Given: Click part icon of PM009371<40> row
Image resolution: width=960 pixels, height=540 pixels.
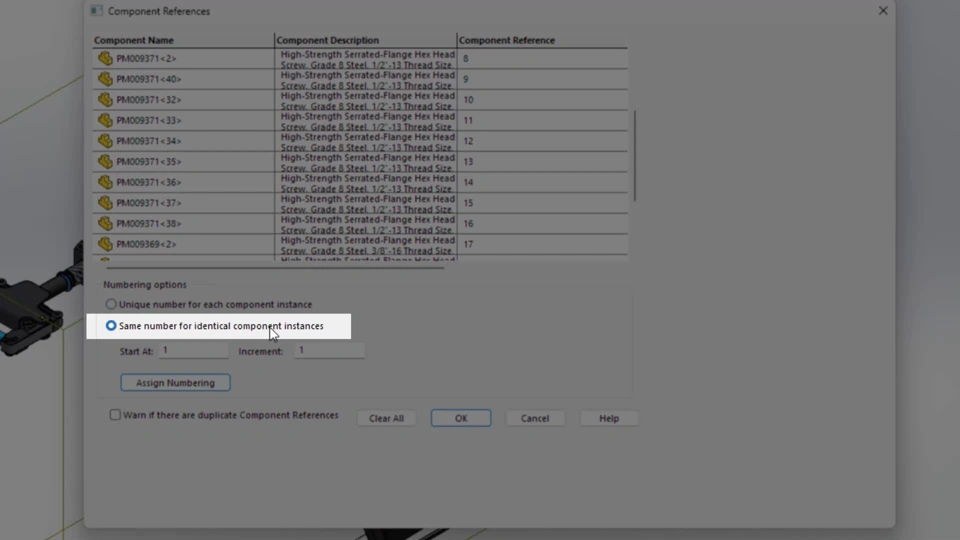Looking at the screenshot, I should (105, 79).
